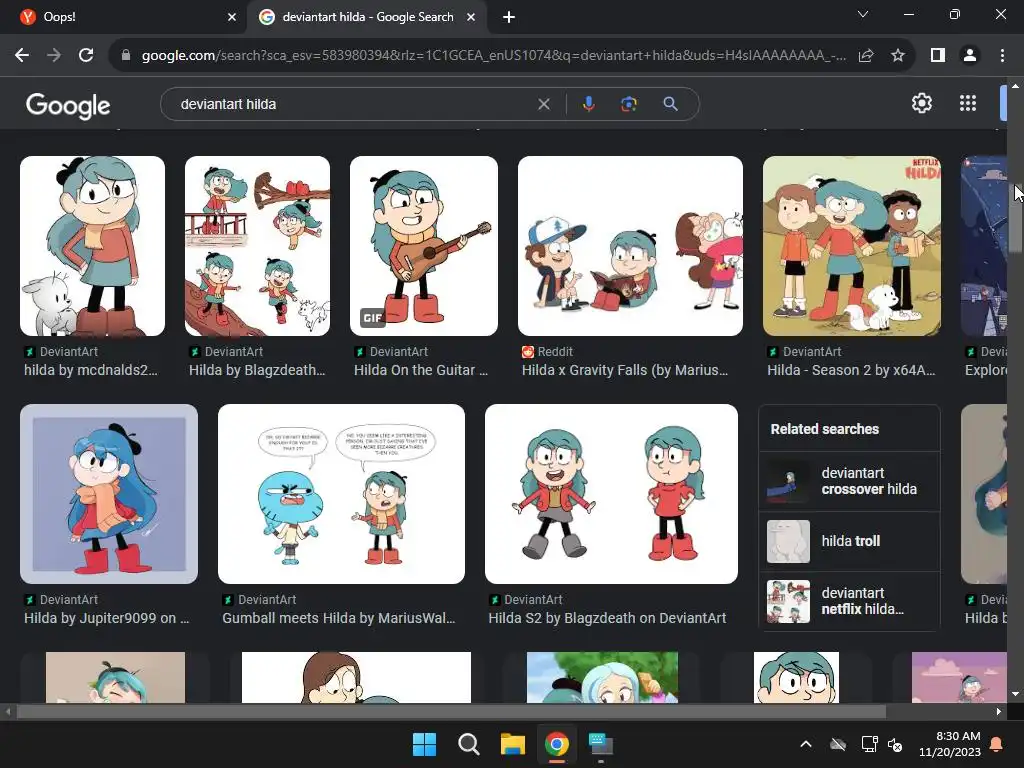Viewport: 1024px width, 768px height.
Task: Search by image with the Lens icon
Action: point(629,104)
